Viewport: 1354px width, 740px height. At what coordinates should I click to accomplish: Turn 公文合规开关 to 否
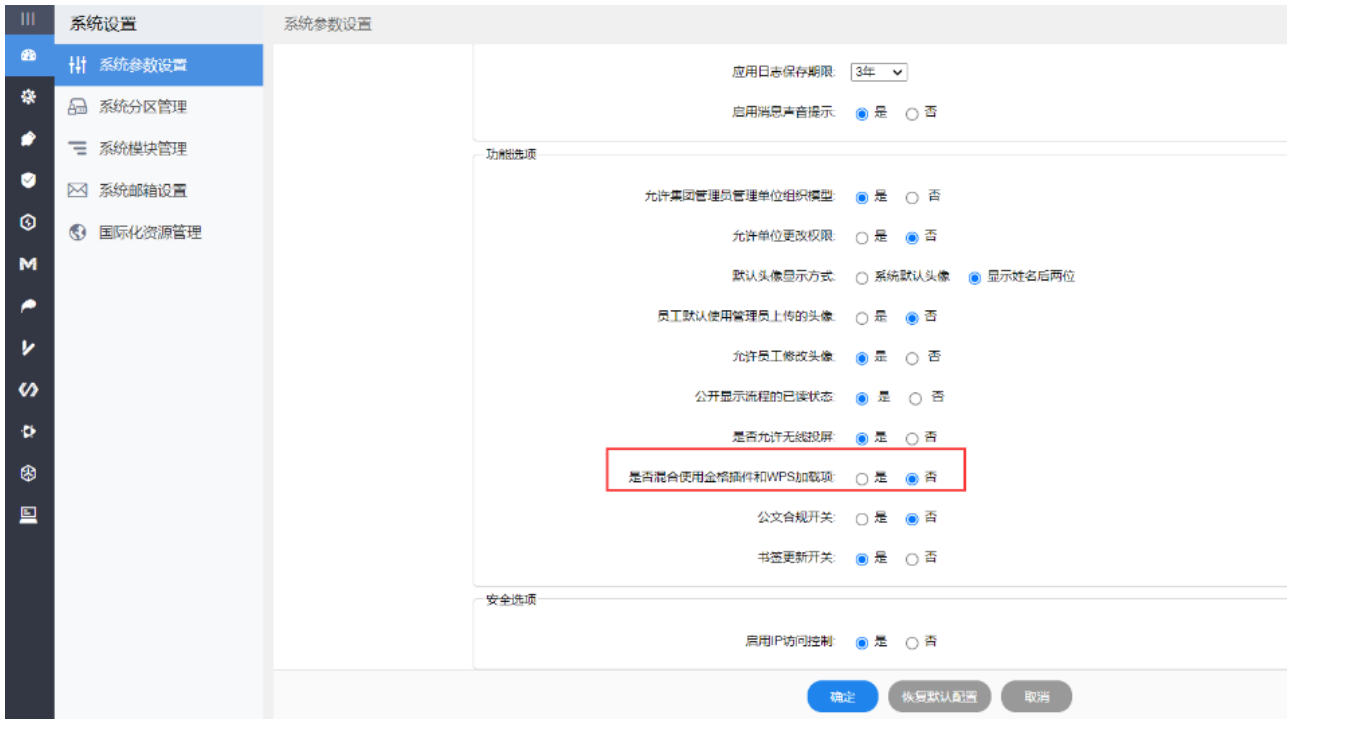coord(912,519)
